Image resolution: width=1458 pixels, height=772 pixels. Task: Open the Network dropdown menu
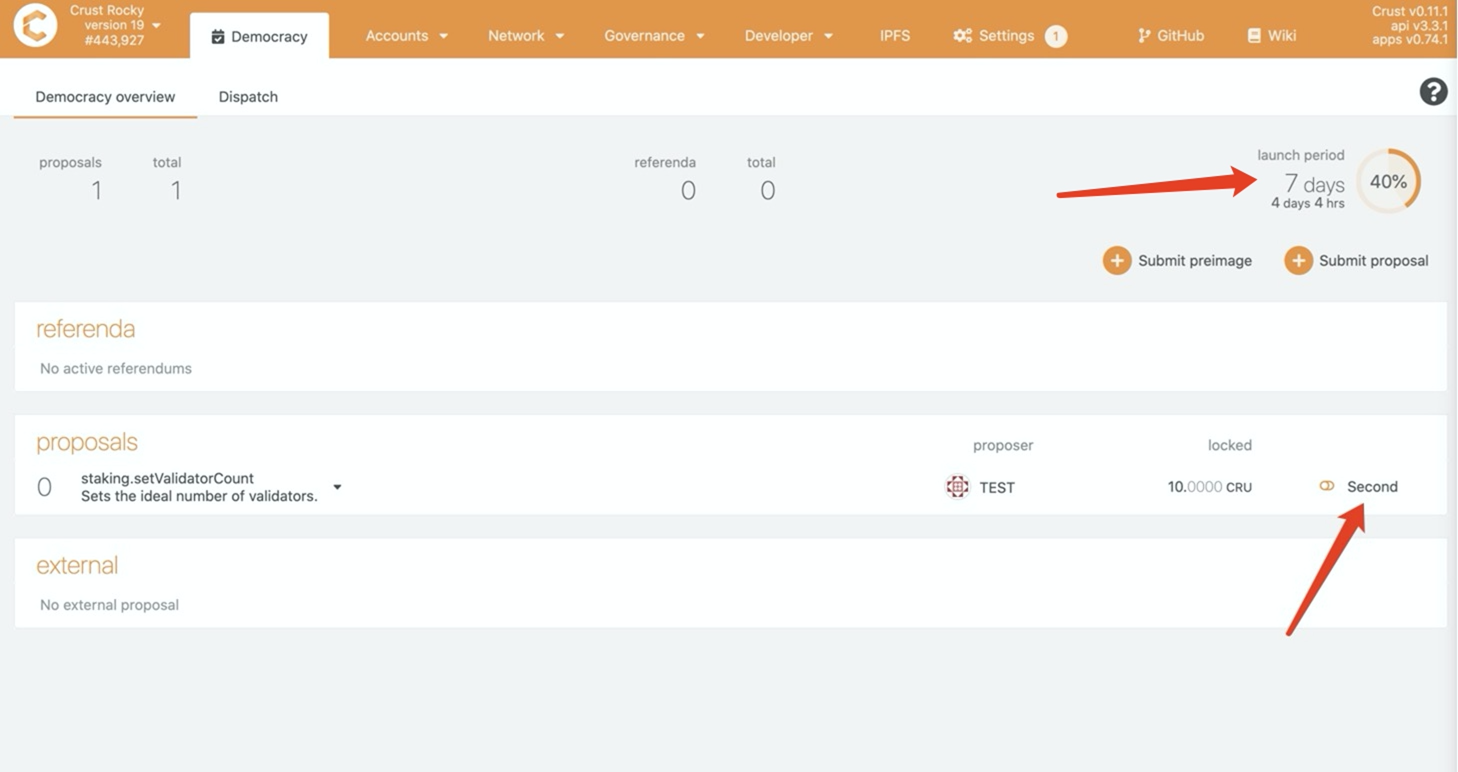[x=526, y=36]
